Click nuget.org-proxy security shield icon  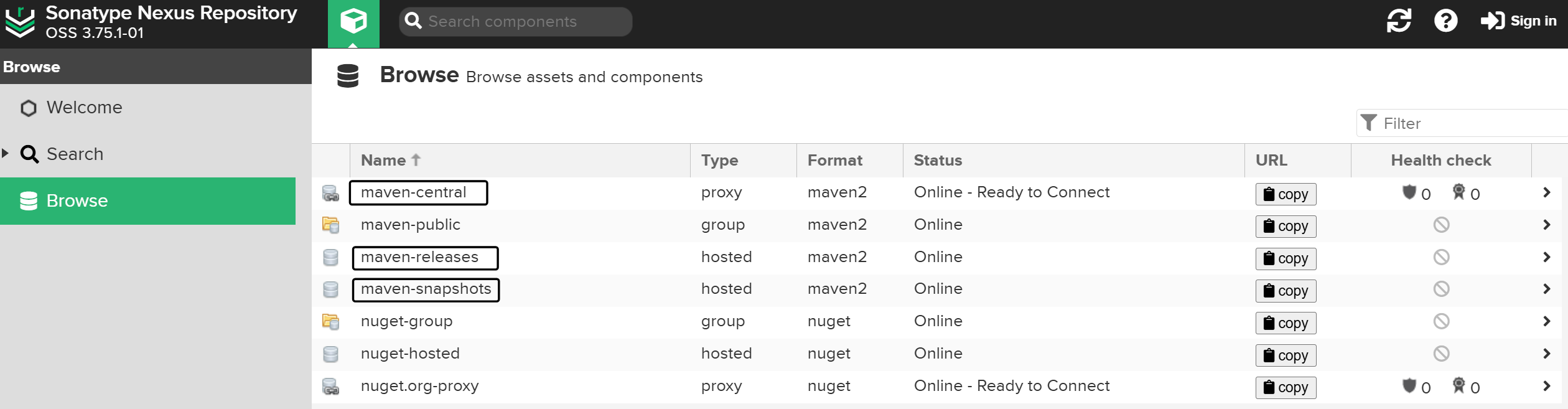[1409, 386]
